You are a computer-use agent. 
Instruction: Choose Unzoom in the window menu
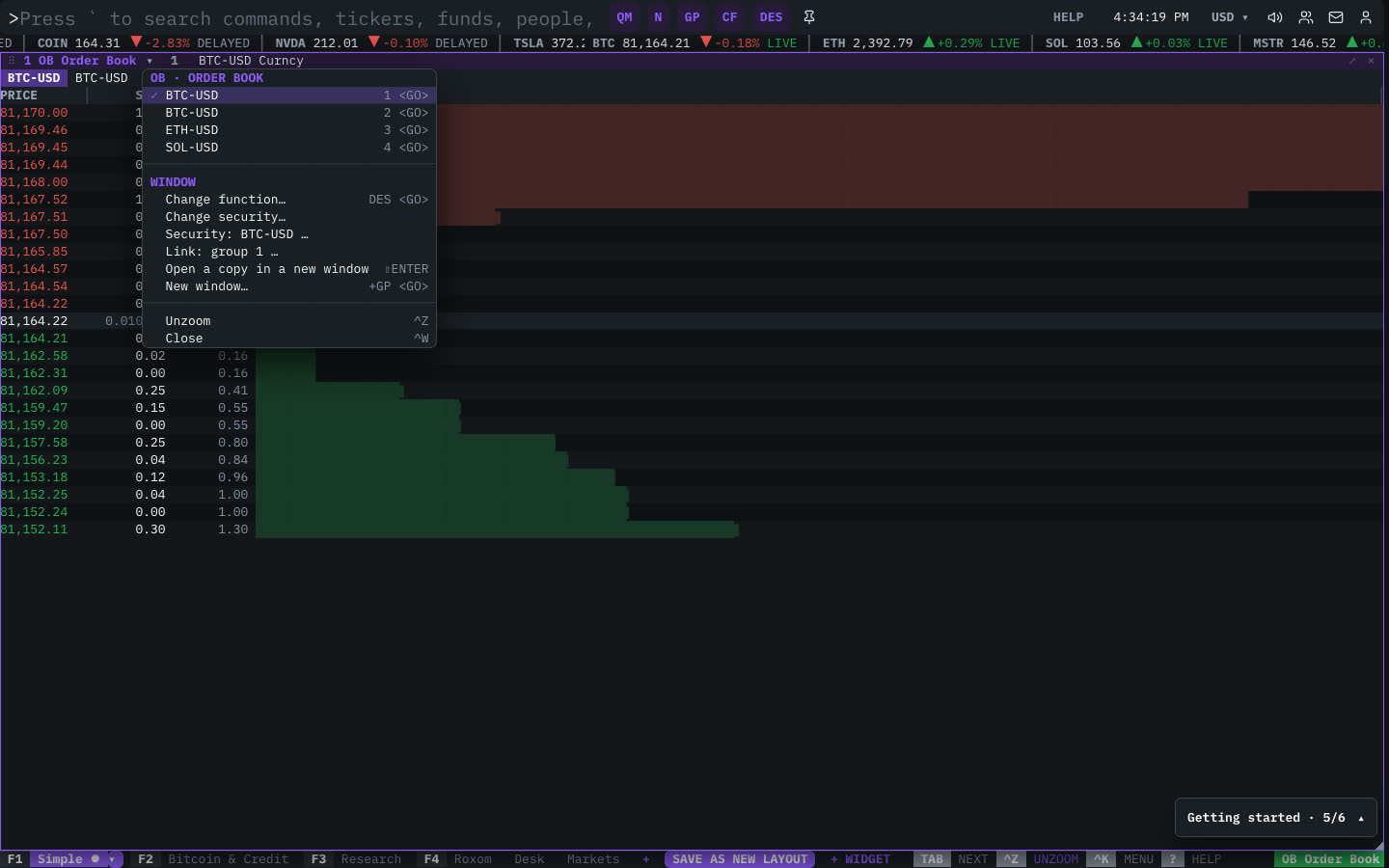[x=289, y=321]
